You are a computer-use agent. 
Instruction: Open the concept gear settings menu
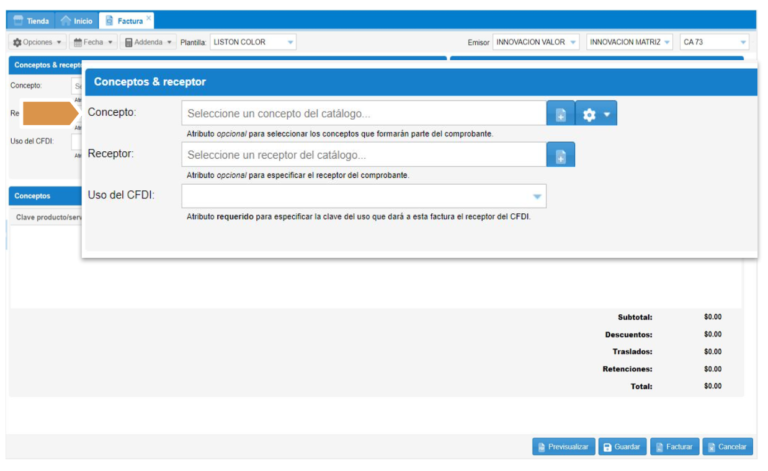tap(596, 114)
